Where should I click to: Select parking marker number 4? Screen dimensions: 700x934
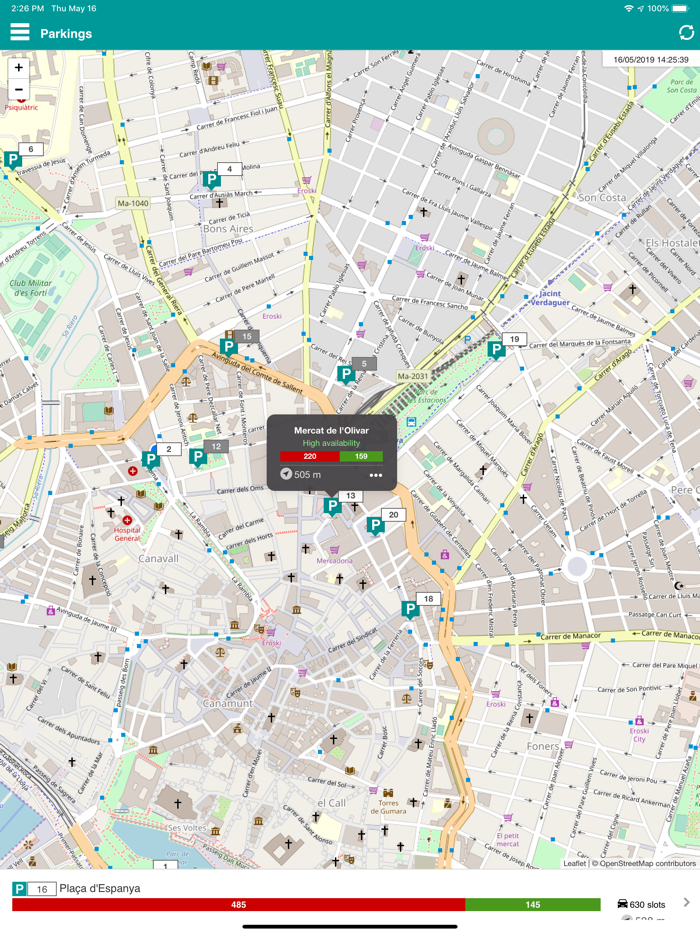point(211,179)
